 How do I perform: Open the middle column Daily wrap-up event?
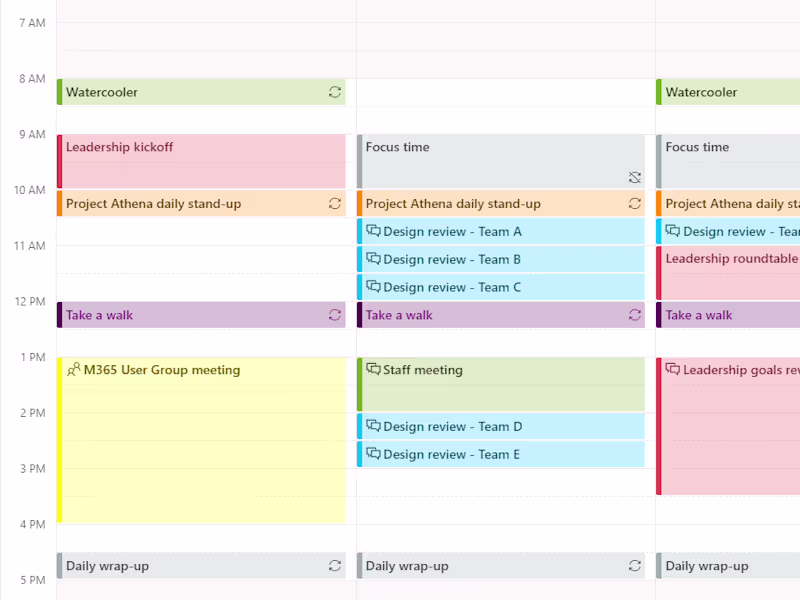coord(490,566)
